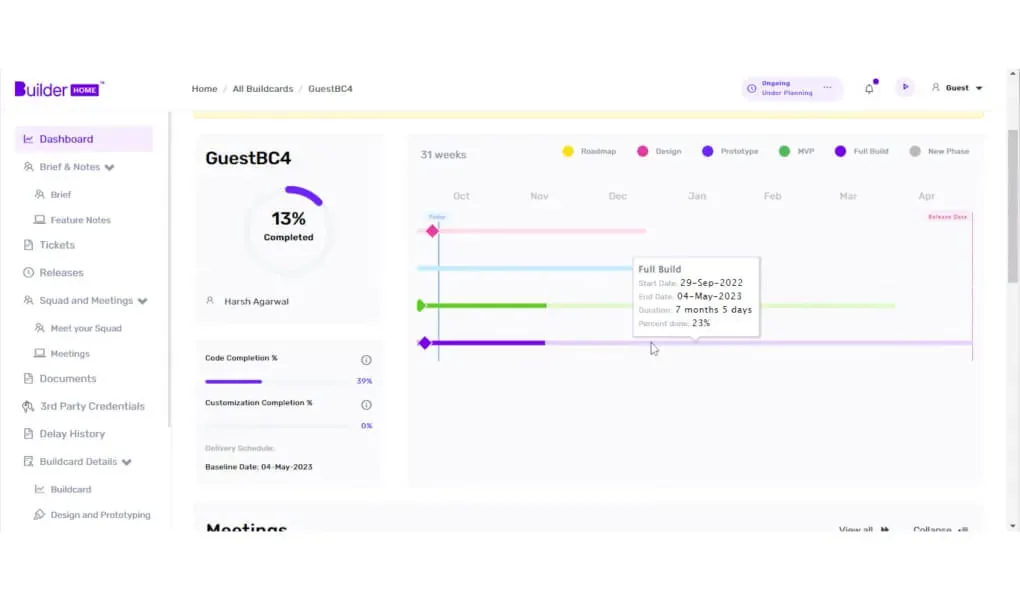This screenshot has width=1020, height=600.
Task: Click the purple play button in header
Action: [x=905, y=87]
